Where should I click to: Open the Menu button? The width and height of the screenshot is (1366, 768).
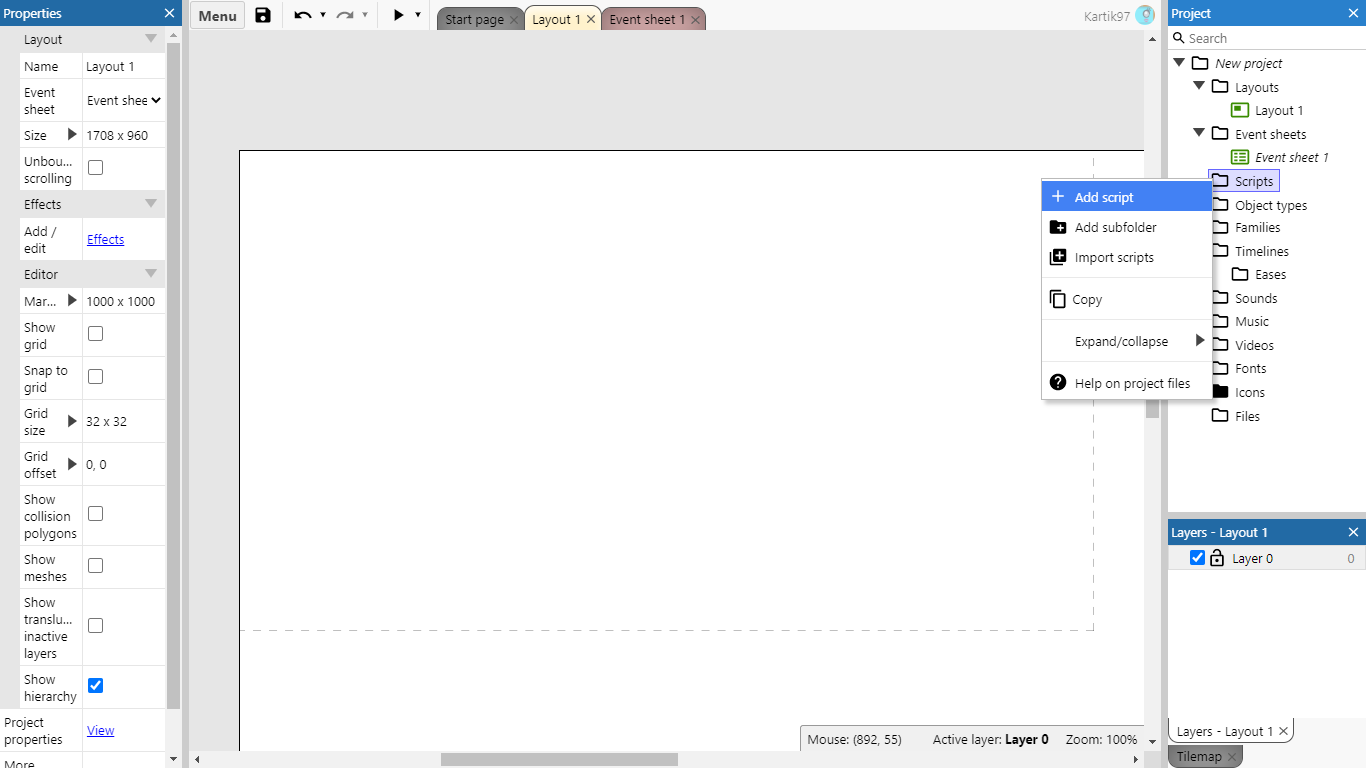point(217,15)
